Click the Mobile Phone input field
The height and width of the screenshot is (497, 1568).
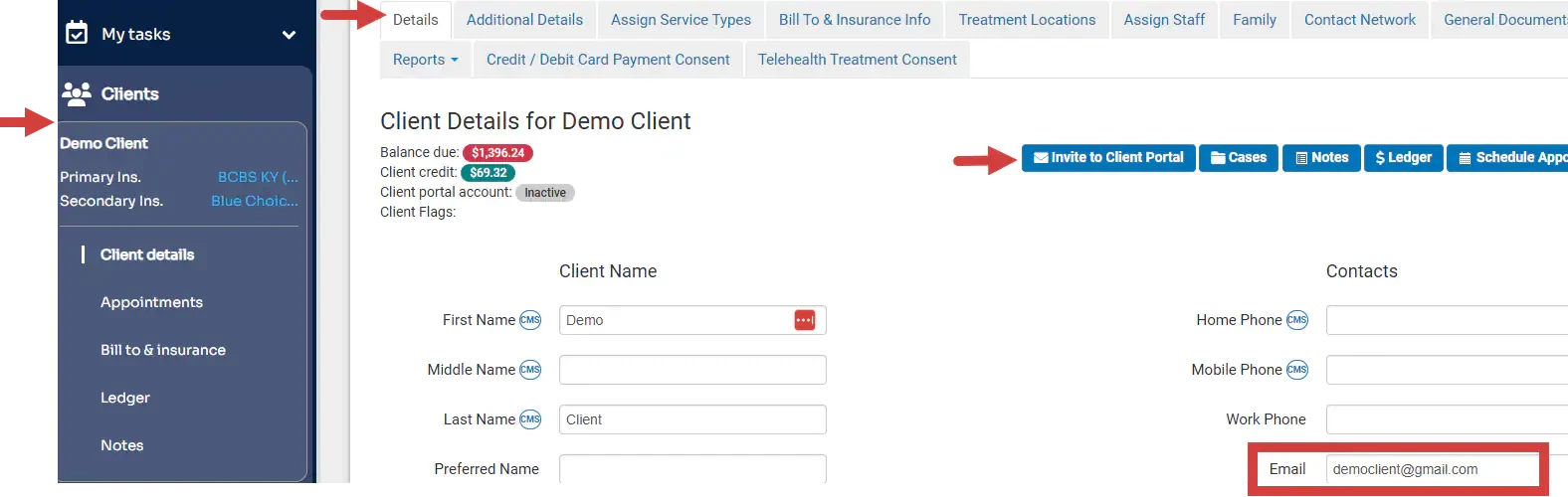[1447, 370]
